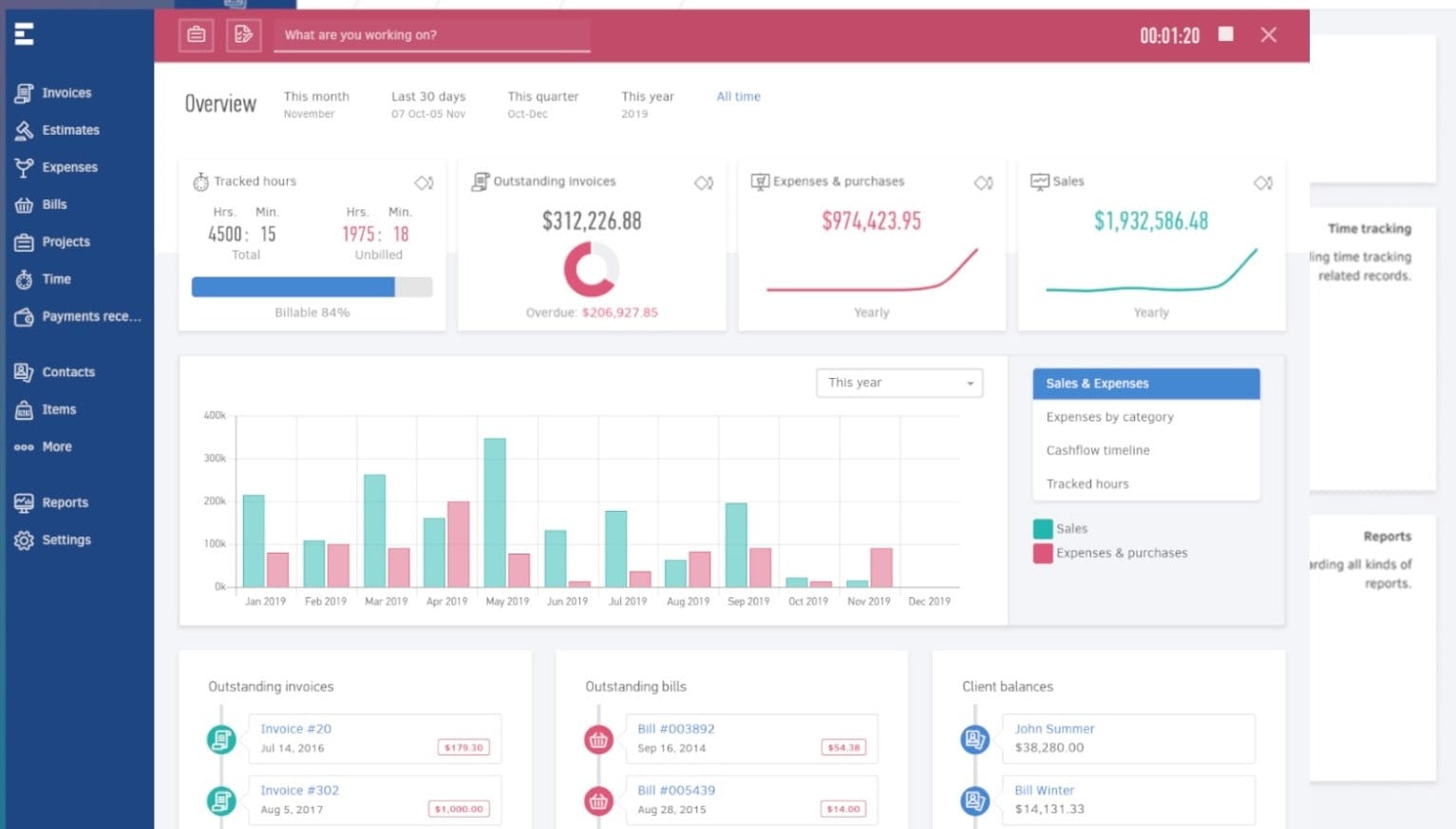Focus the 'What are you working on?' field
This screenshot has width=1456, height=829.
432,35
